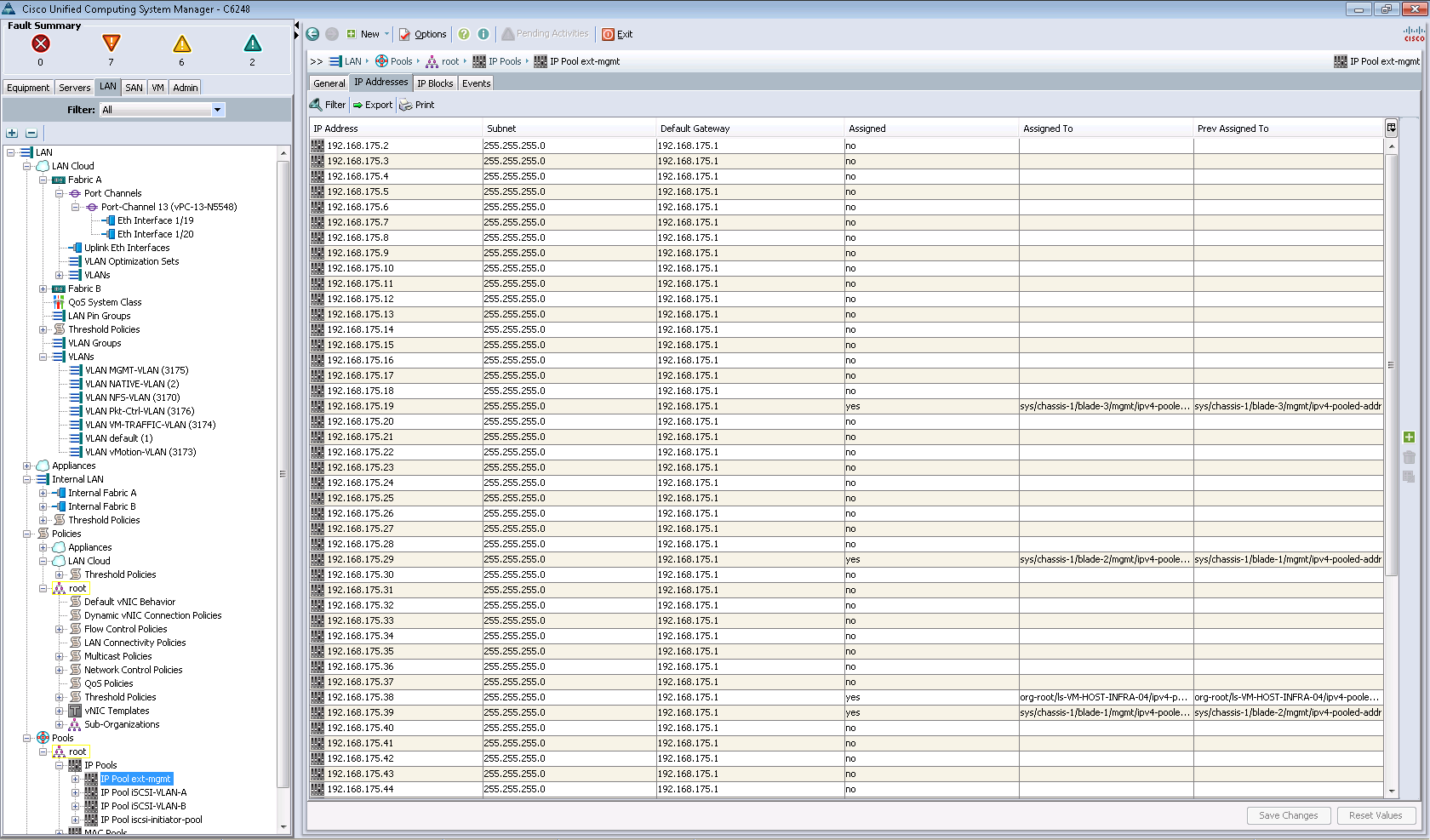Click Reset Values button

coord(1376,815)
